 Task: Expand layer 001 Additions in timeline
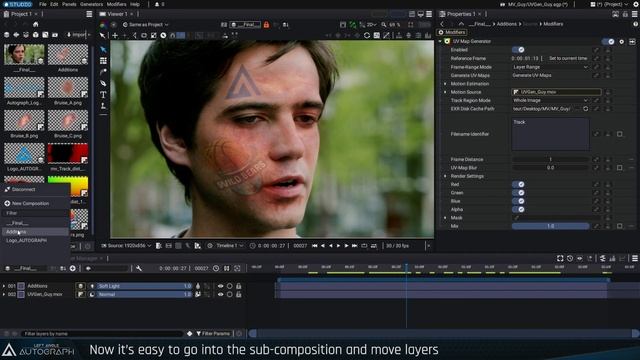point(4,286)
